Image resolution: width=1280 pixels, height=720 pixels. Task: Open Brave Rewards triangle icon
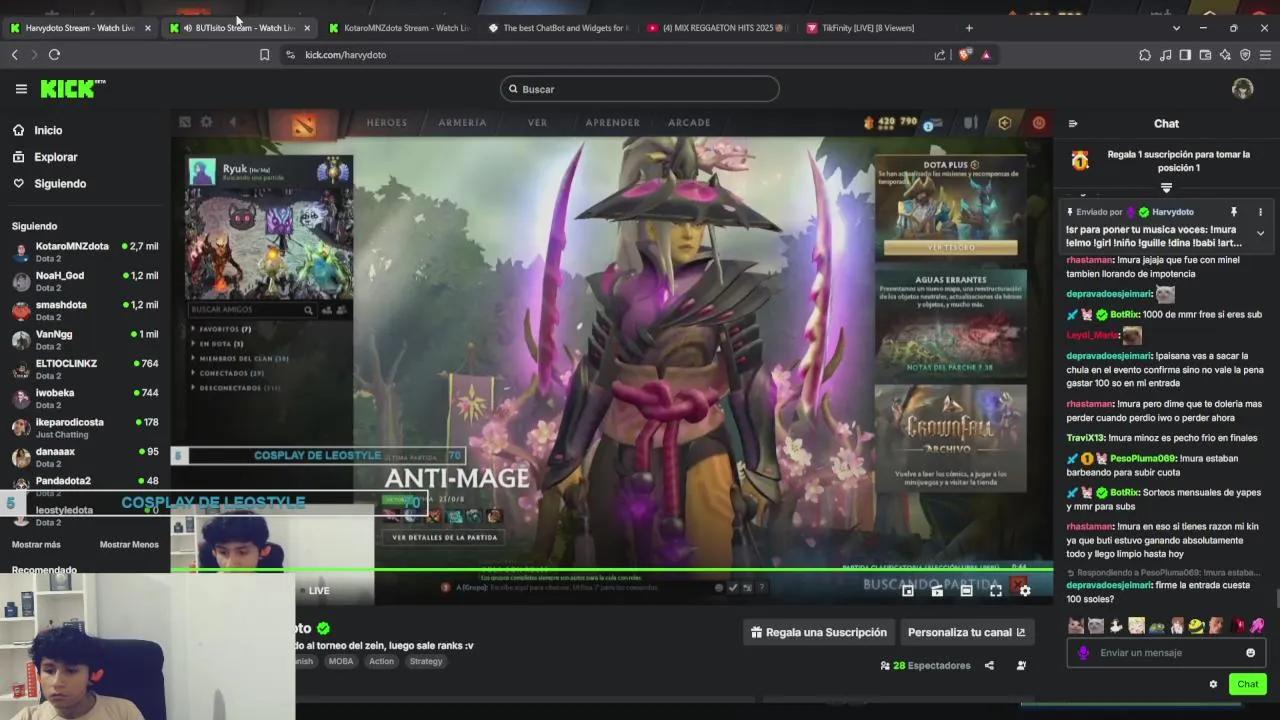point(986,55)
